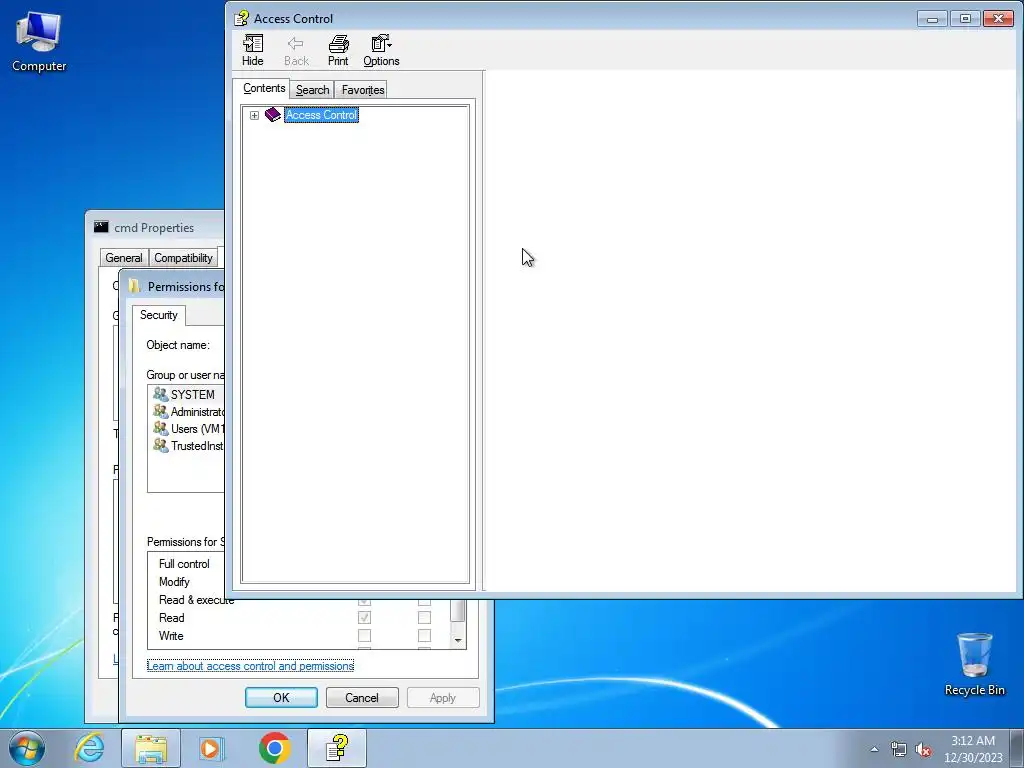This screenshot has width=1024, height=768.
Task: Toggle the Deny checkbox for Write
Action: [x=424, y=635]
